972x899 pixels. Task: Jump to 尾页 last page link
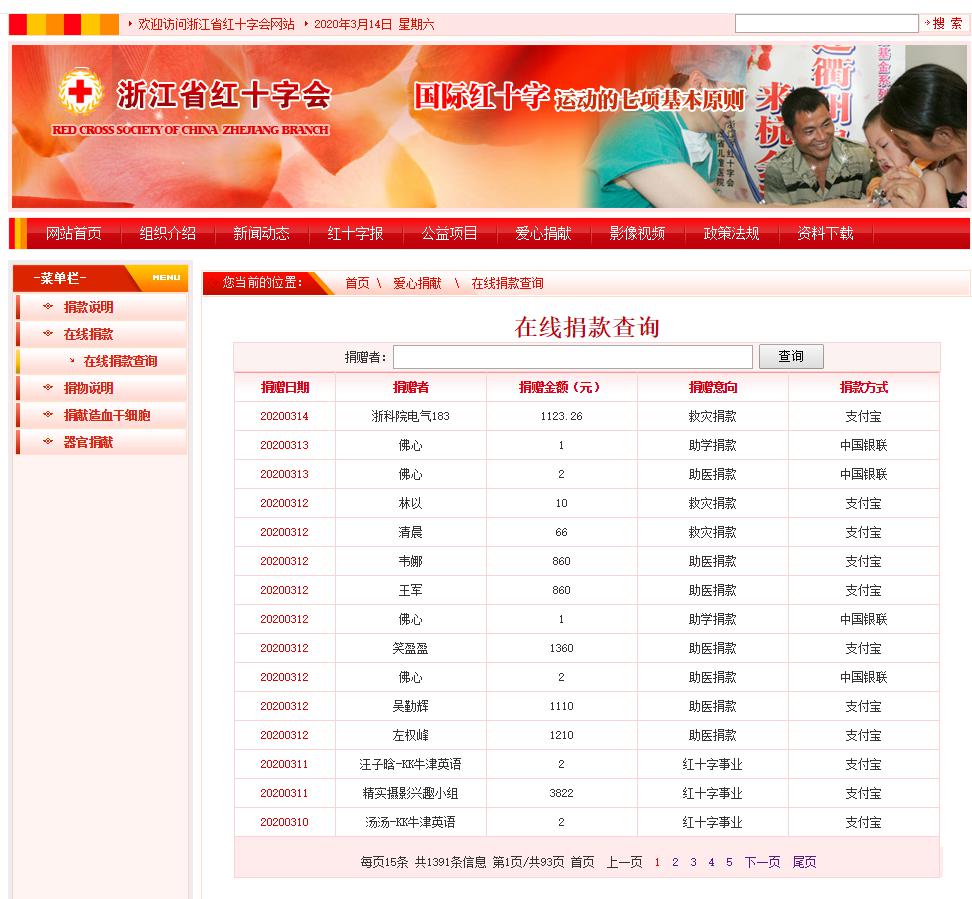click(804, 862)
